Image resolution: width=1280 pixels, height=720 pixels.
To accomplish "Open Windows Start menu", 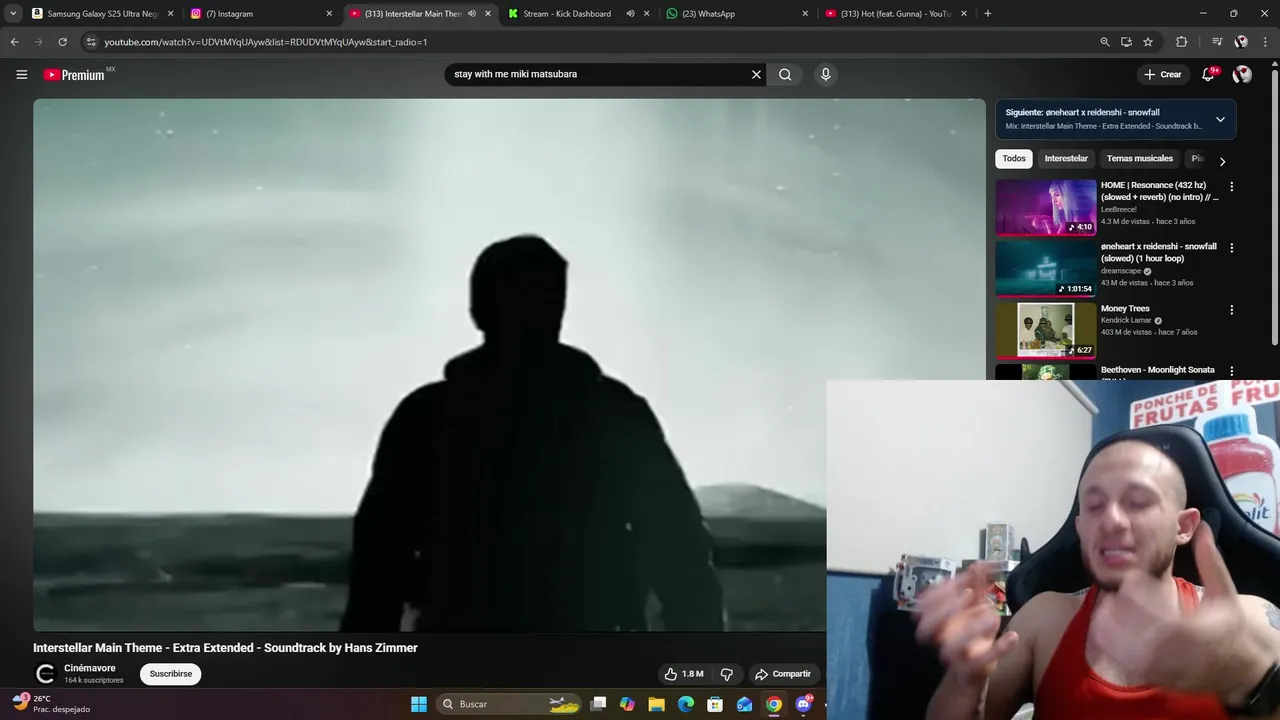I will (x=419, y=704).
